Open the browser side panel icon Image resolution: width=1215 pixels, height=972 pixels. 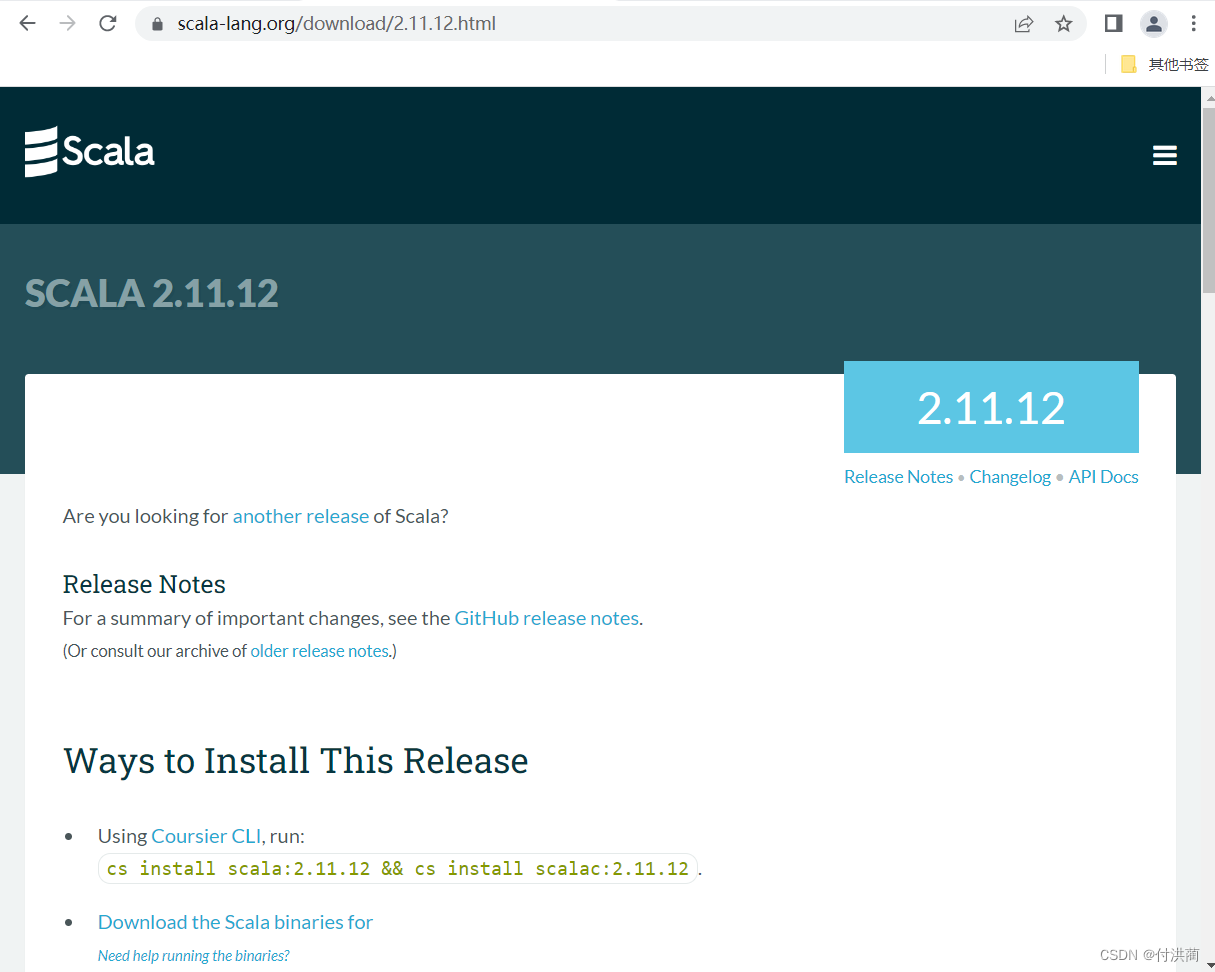point(1113,23)
